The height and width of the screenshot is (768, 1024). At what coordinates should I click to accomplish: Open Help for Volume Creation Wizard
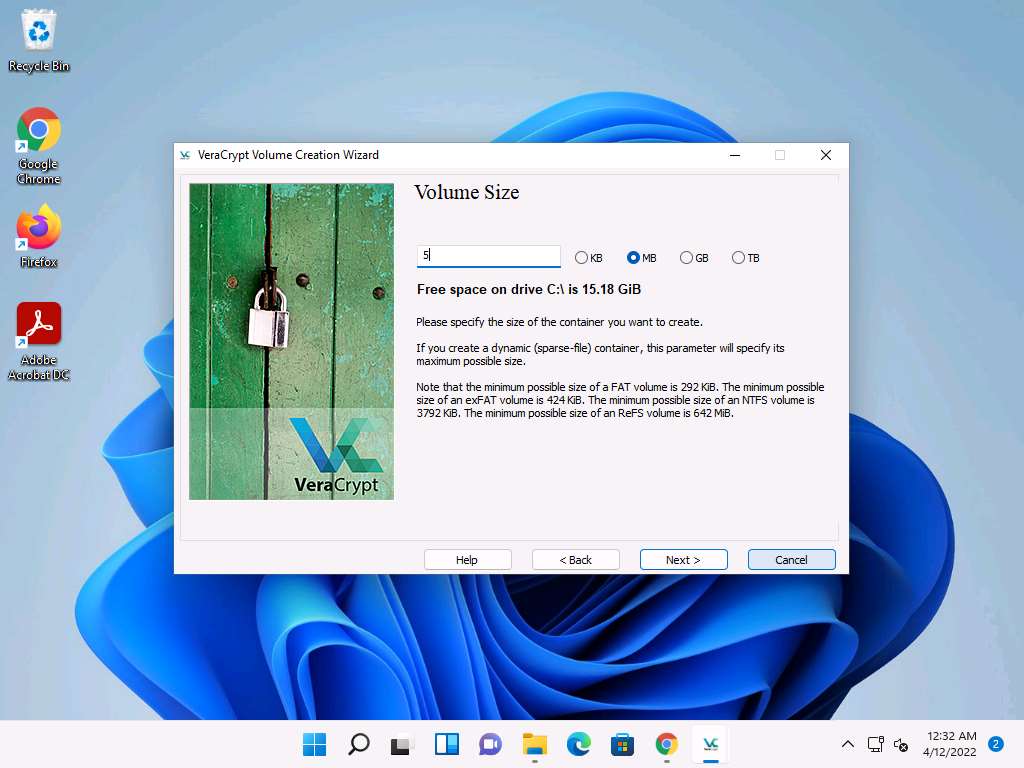point(467,560)
